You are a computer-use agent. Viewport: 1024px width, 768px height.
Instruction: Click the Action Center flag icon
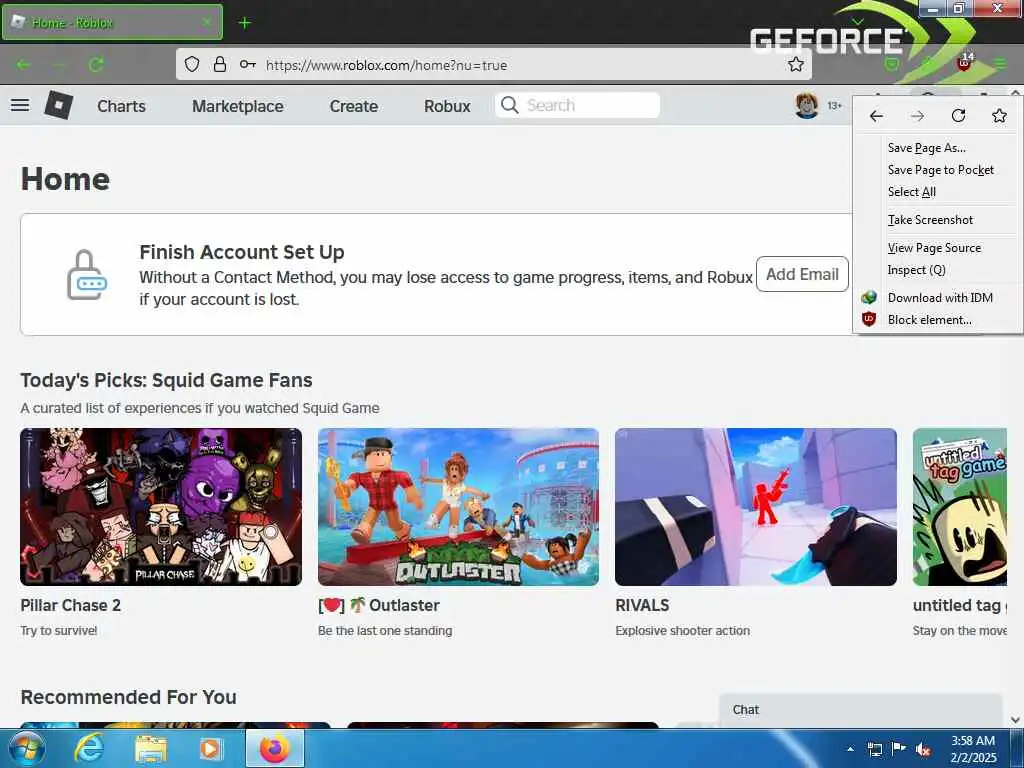tap(899, 749)
